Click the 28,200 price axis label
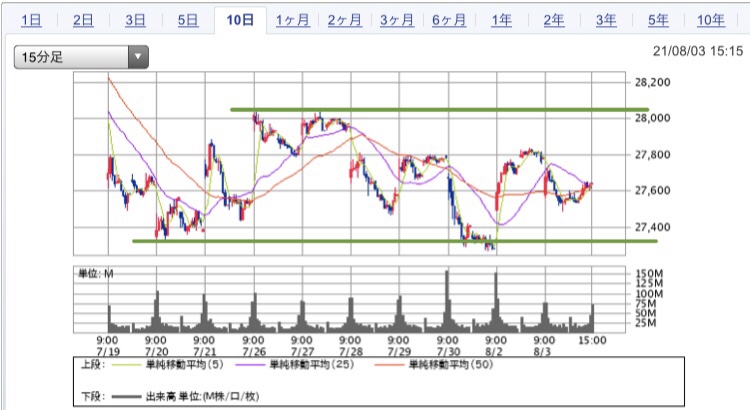This screenshot has width=750, height=410. [652, 82]
